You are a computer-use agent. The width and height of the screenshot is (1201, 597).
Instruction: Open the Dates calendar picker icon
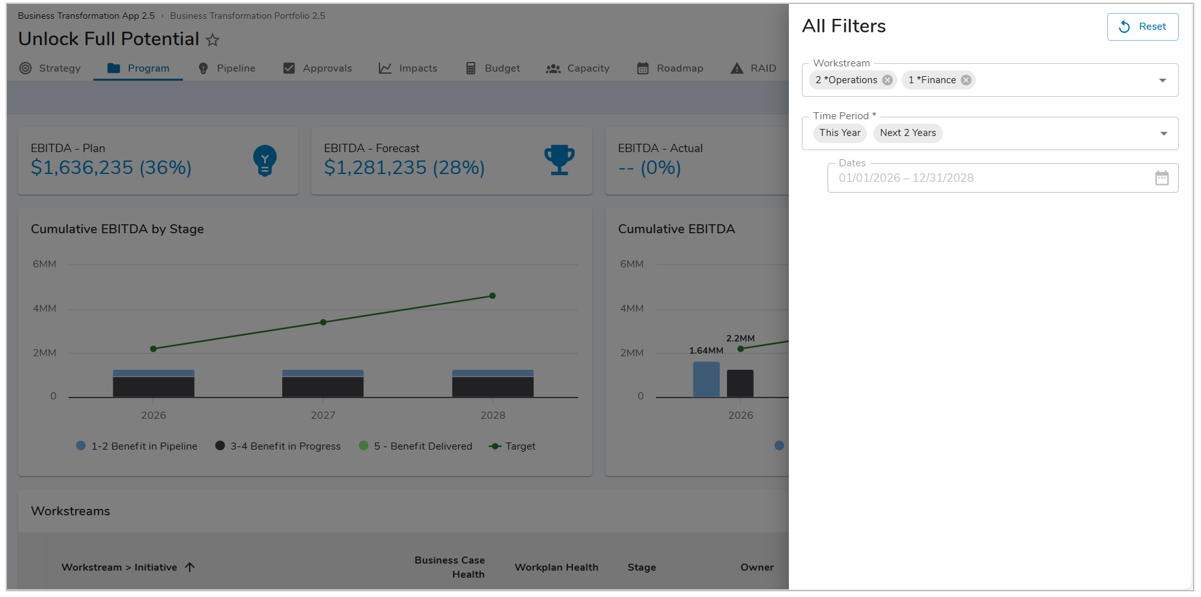pos(1161,178)
